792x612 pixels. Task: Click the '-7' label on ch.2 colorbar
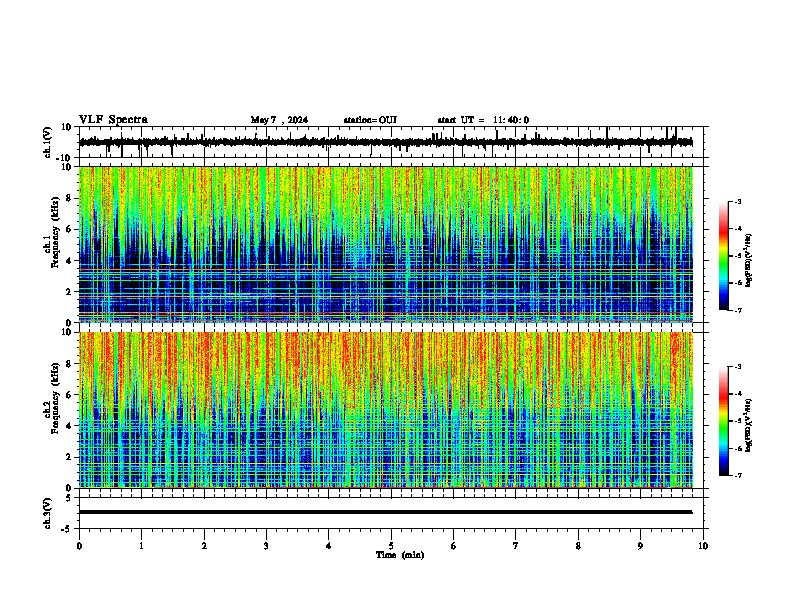coord(738,475)
